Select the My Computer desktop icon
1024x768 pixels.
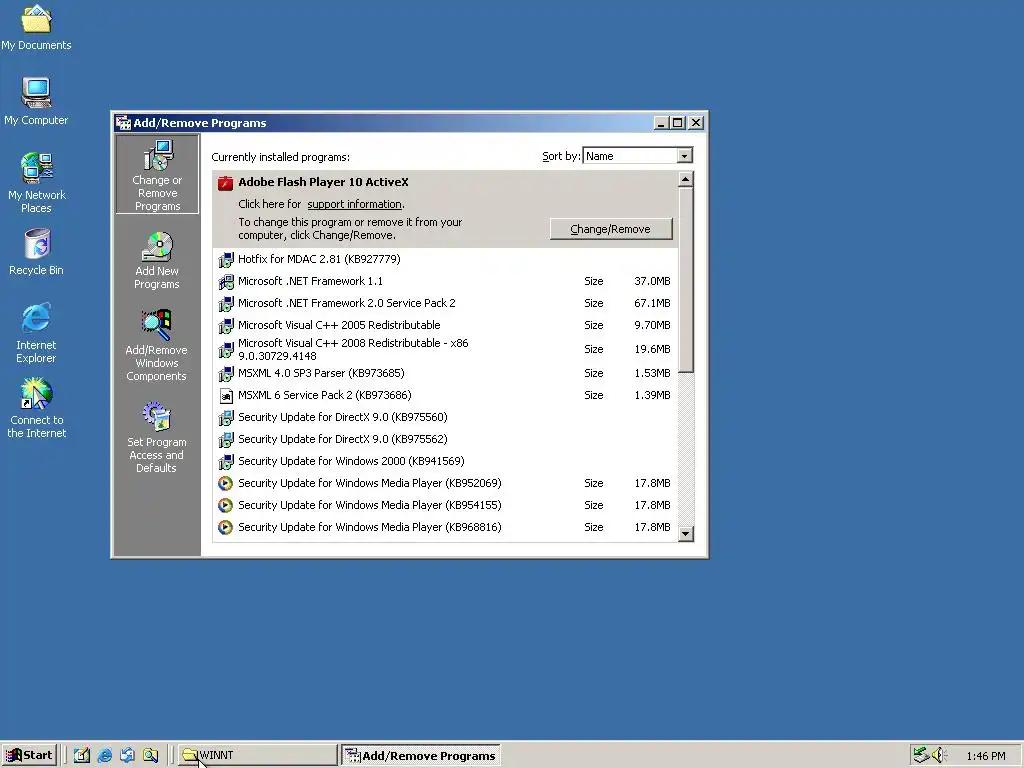click(37, 101)
